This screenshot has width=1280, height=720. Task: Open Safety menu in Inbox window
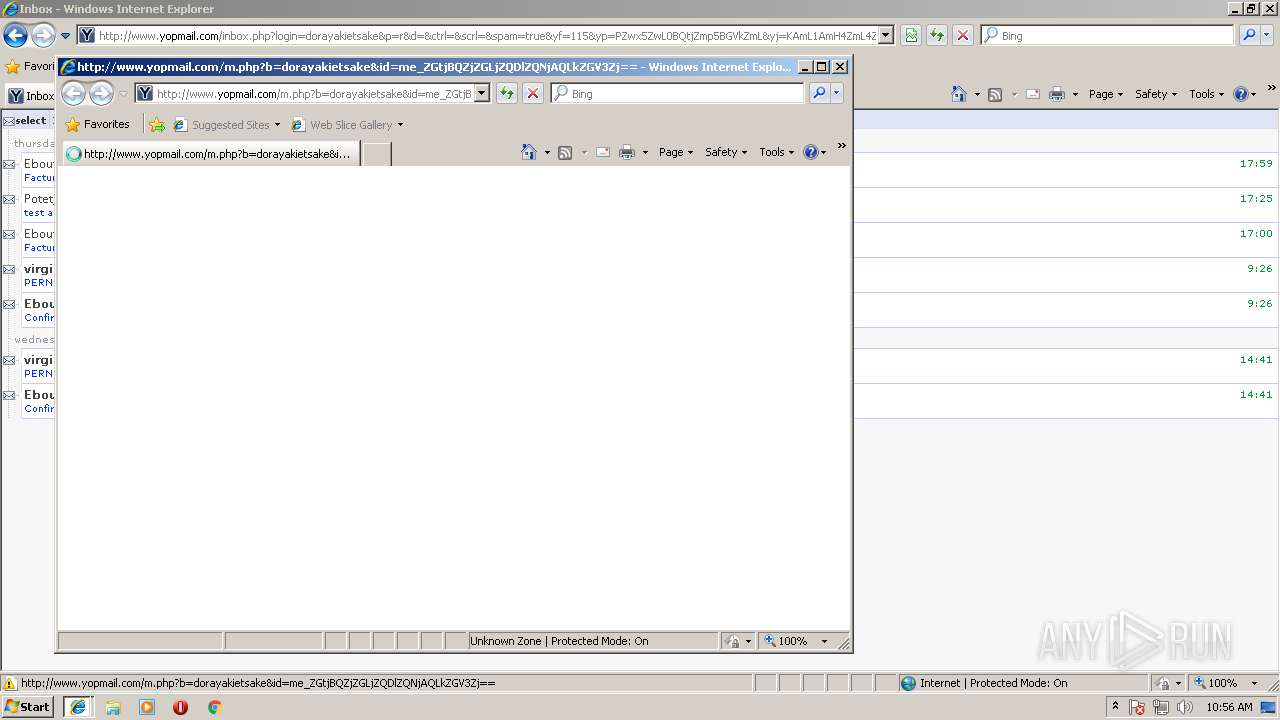1156,94
